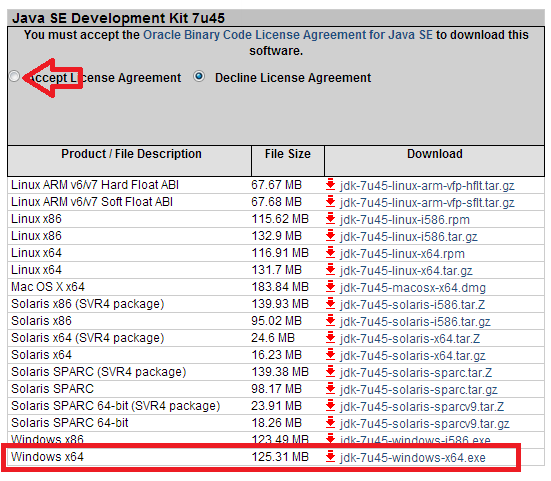Download the jdk-7u45-solaris-x64.tar.gz link
Screen dimensions: 551x481
(x=413, y=356)
